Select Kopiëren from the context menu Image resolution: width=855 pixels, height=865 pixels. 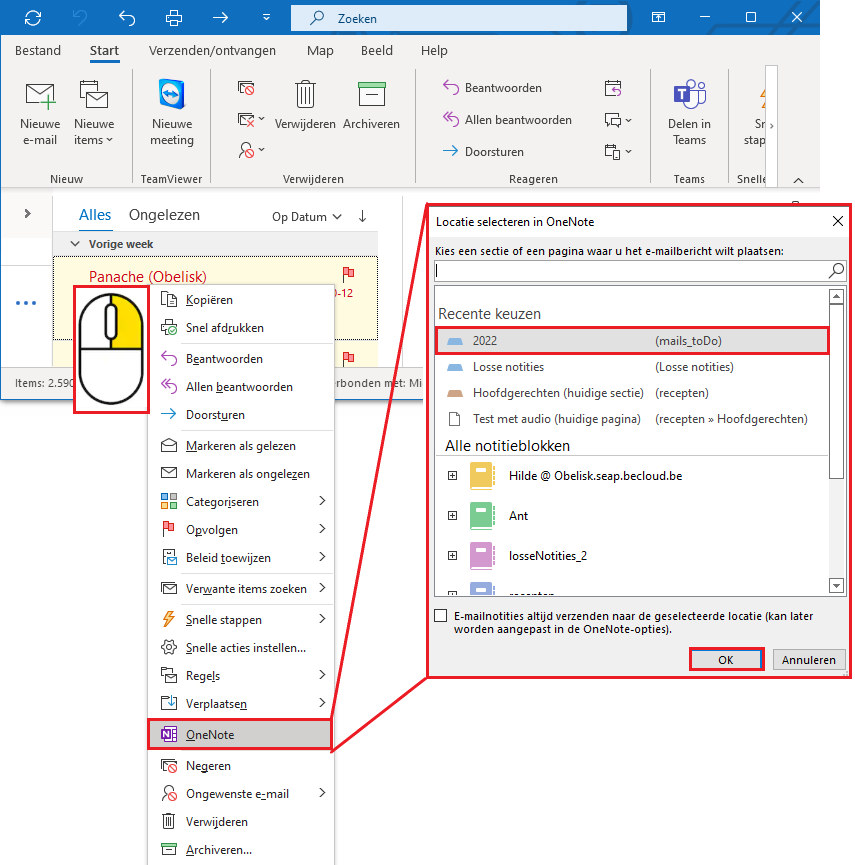pos(242,300)
